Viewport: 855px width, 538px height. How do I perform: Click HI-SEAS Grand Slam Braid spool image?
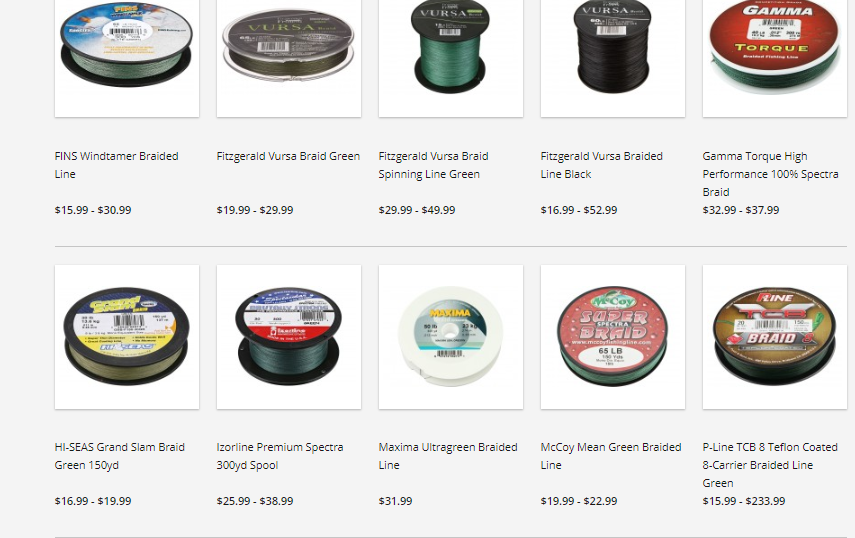tap(127, 337)
